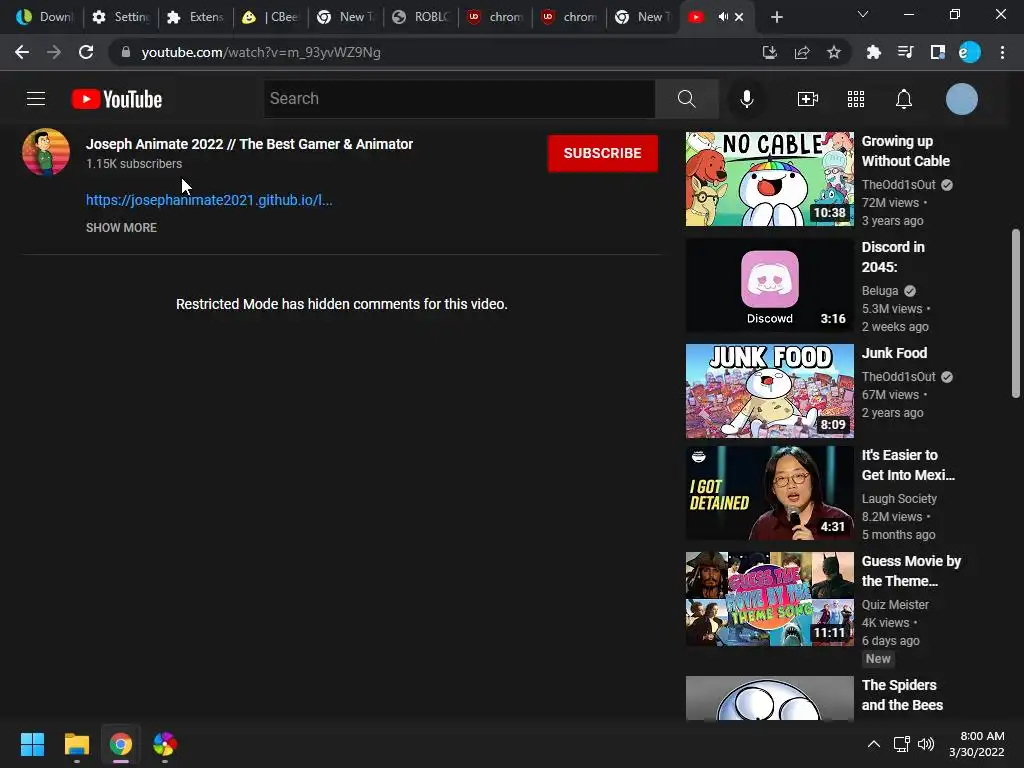This screenshot has height=768, width=1024.
Task: Click the Chrome taskbar icon
Action: click(121, 744)
